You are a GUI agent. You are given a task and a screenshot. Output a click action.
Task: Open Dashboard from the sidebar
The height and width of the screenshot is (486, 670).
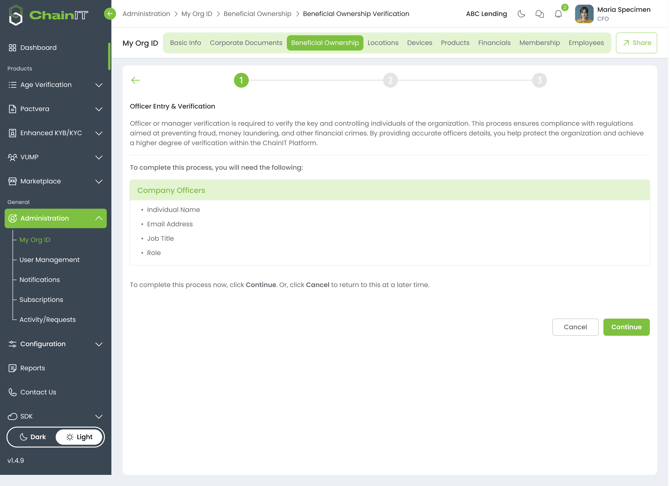click(38, 48)
